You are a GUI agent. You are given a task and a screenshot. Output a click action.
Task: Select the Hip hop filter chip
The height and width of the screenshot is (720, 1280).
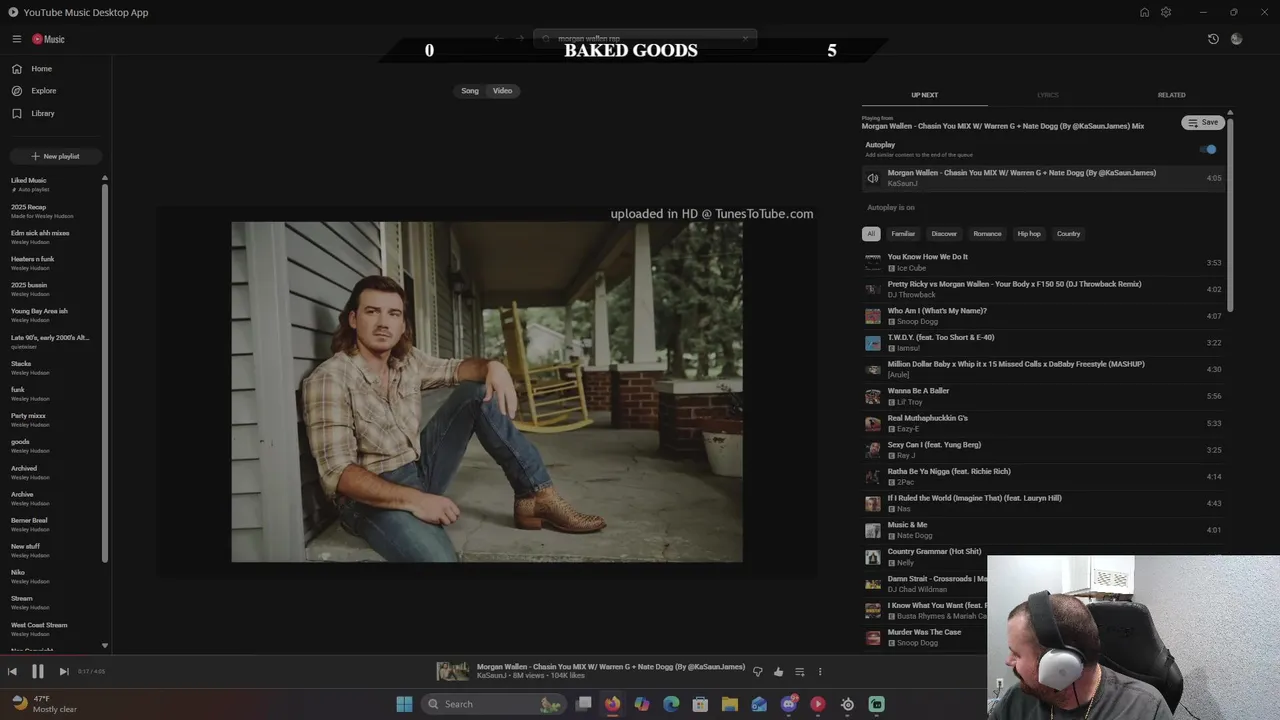tap(1029, 234)
